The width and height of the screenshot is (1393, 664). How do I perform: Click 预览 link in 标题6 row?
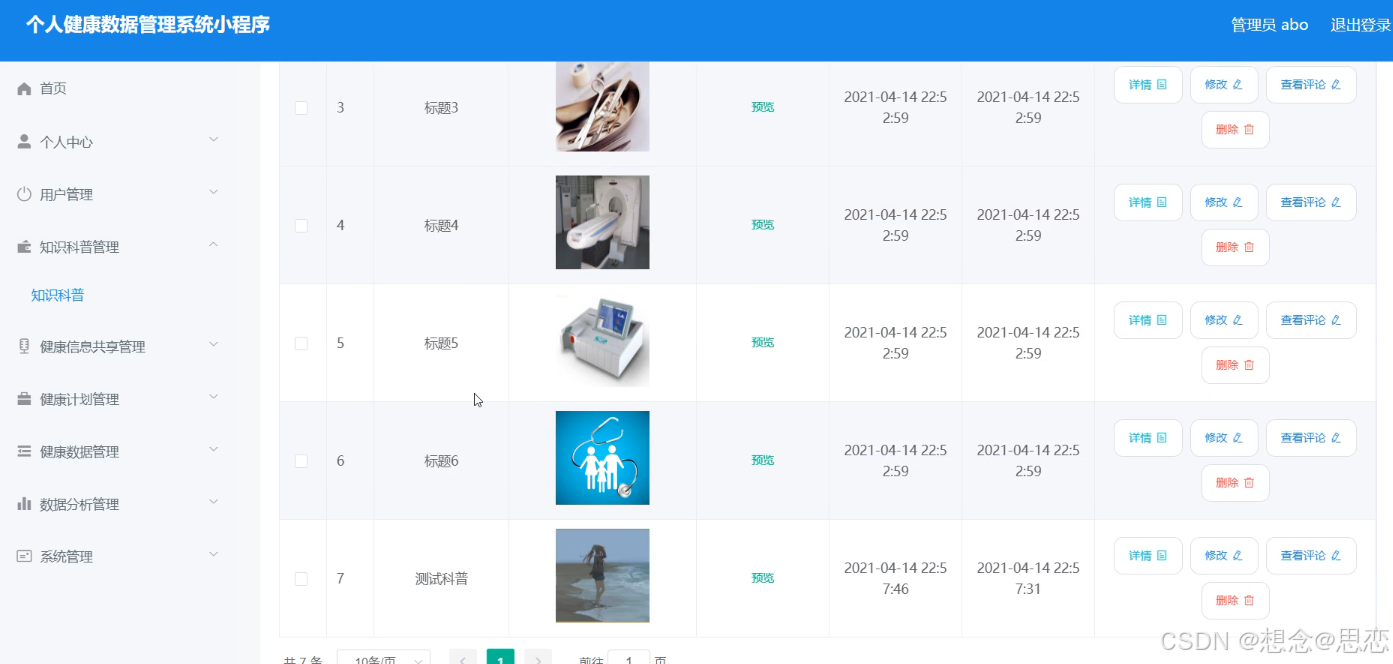(763, 460)
